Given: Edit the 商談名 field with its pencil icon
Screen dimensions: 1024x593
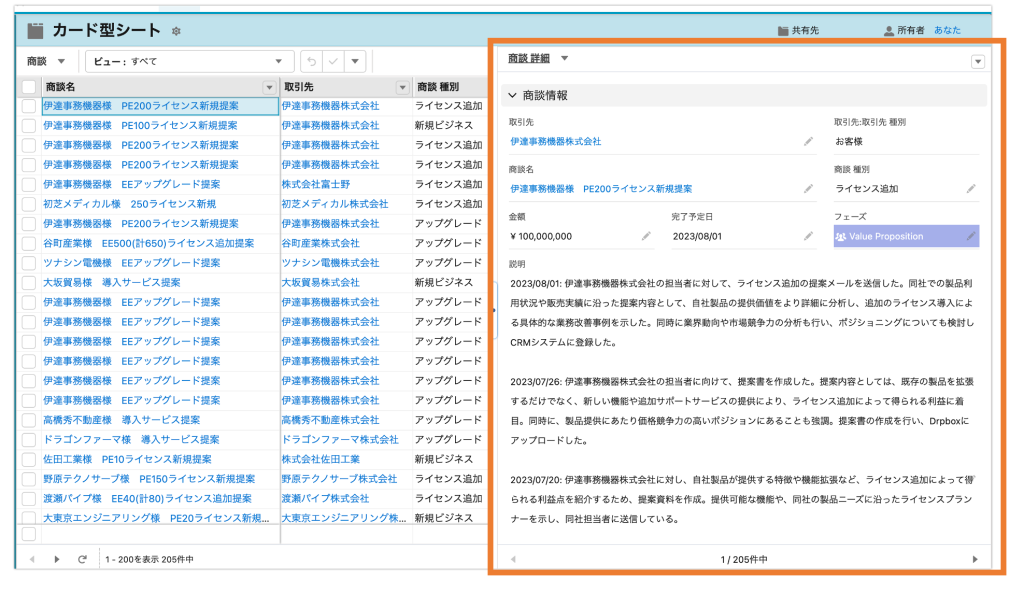Looking at the screenshot, I should pyautogui.click(x=808, y=189).
